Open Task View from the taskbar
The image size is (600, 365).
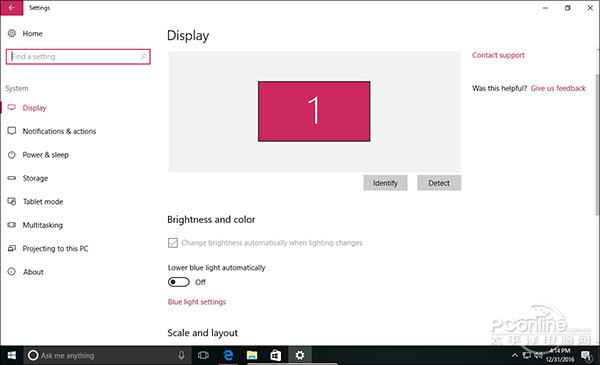(x=203, y=355)
